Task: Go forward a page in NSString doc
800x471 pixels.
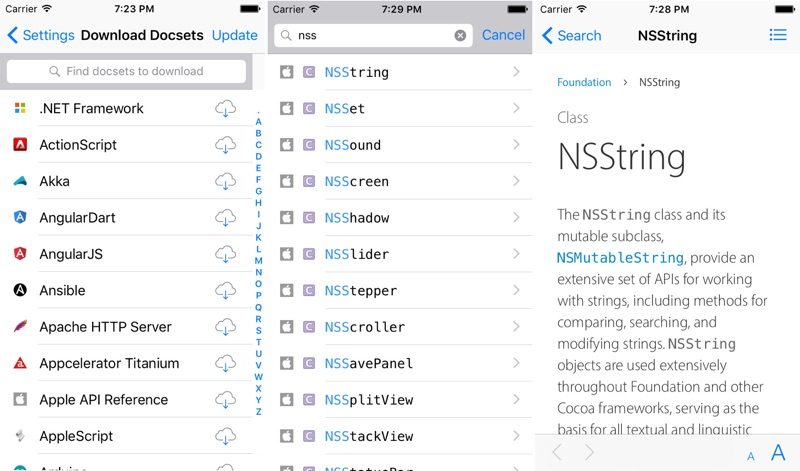Action: [x=589, y=452]
